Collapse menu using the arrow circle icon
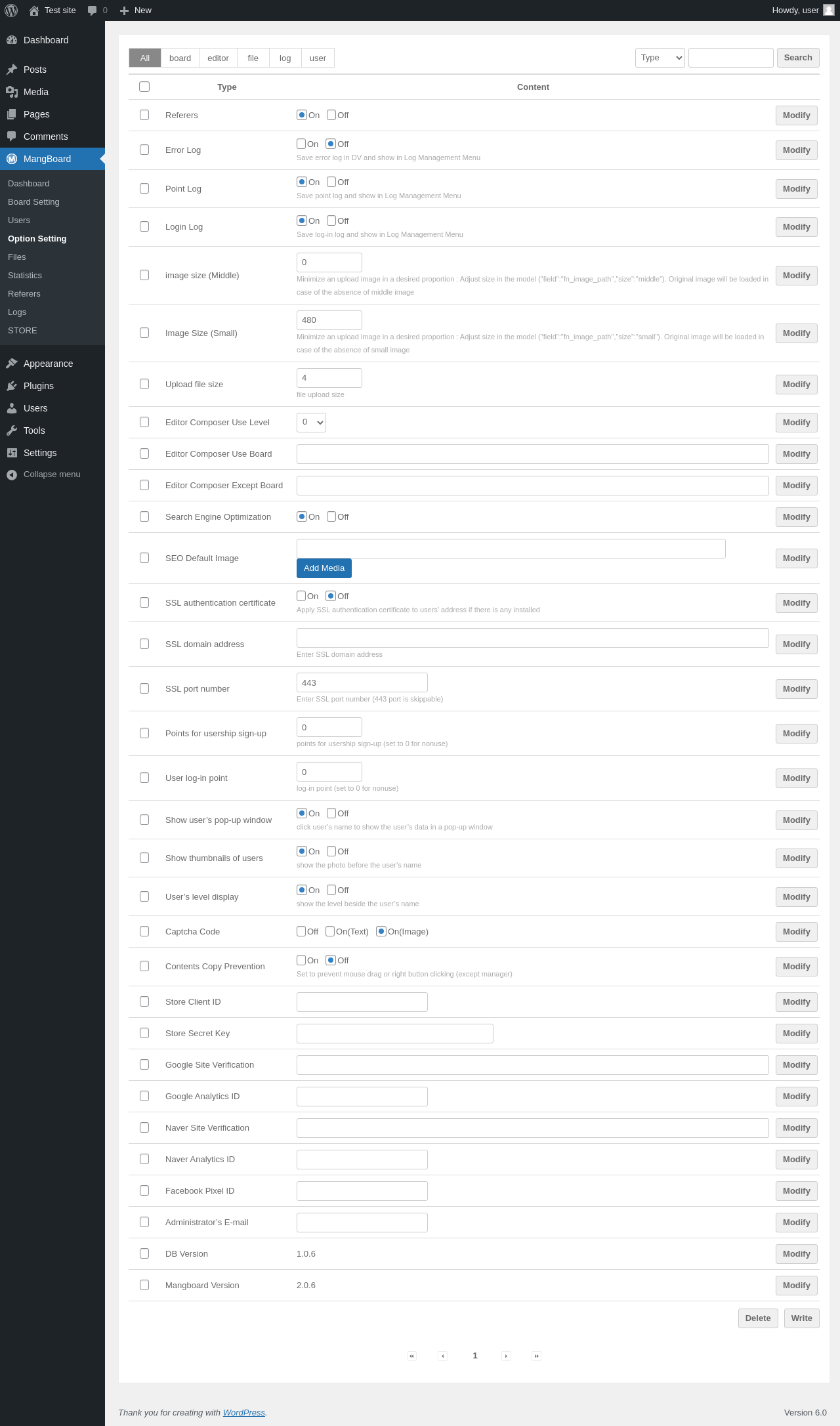Screen dimensions: 840x1426 (x=12, y=474)
